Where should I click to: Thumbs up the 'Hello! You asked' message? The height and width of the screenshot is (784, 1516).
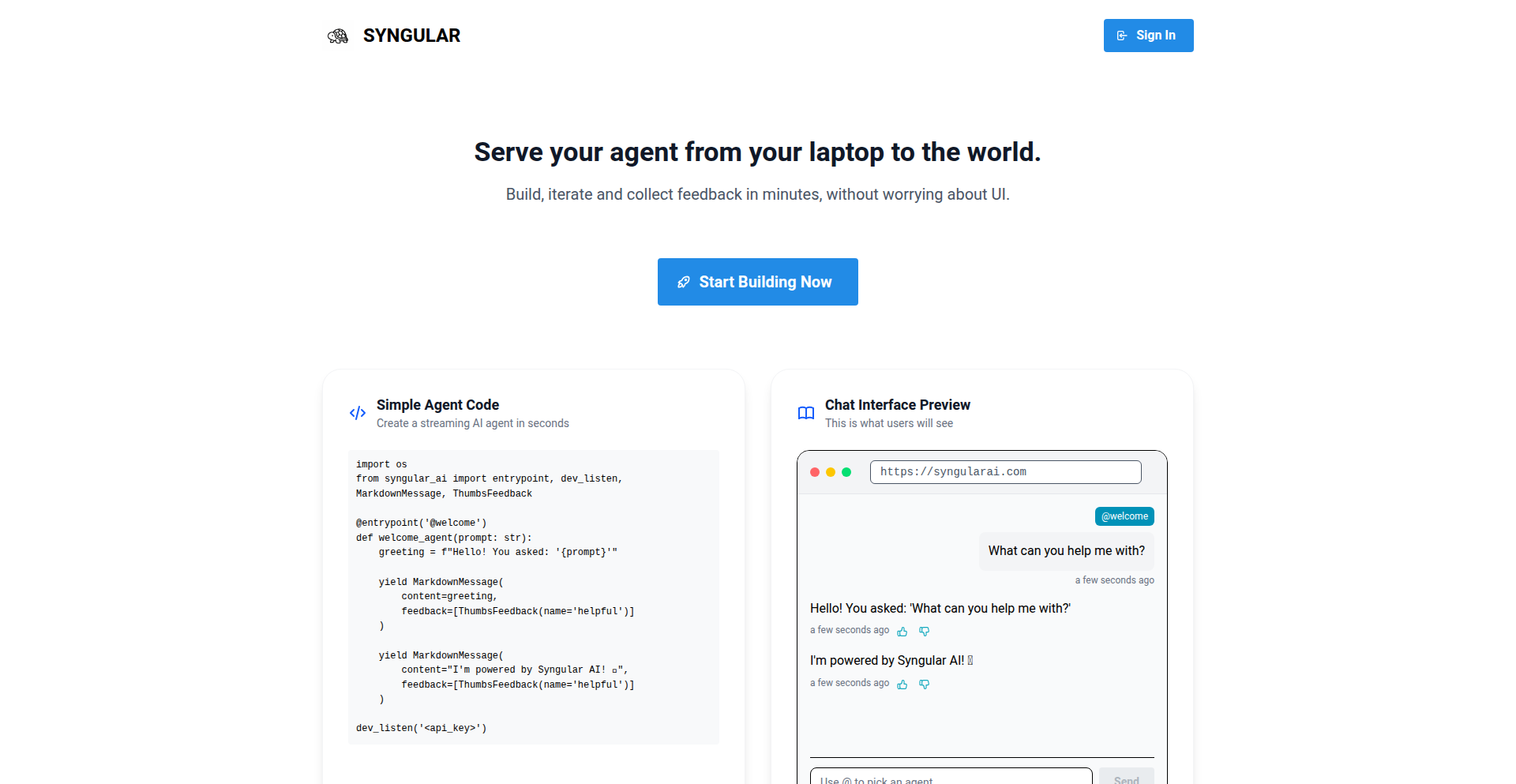(x=902, y=631)
